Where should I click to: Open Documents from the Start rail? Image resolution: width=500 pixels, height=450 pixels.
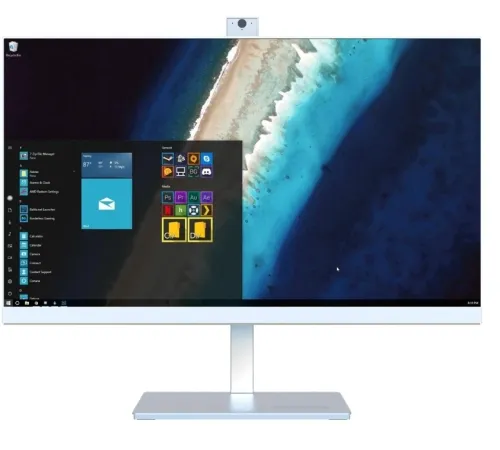pyautogui.click(x=10, y=210)
